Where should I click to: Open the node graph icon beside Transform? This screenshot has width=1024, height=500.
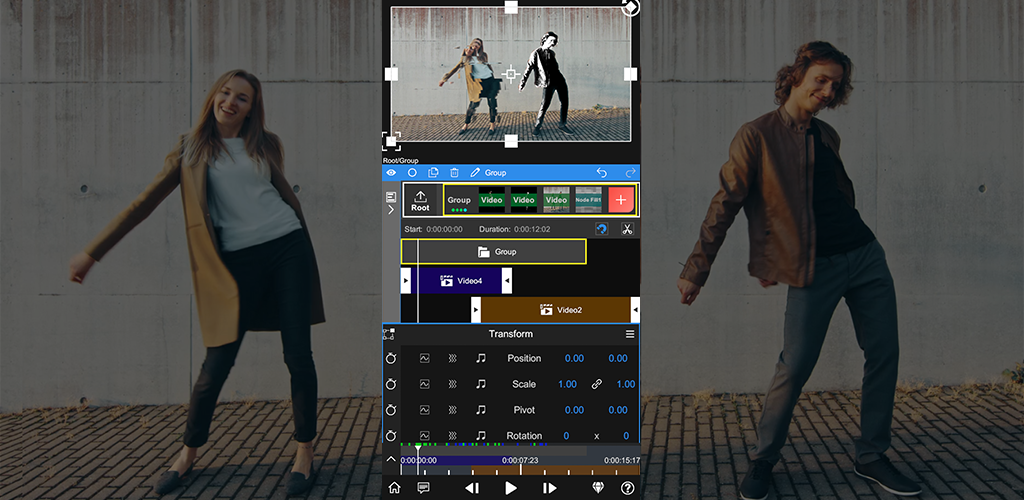click(389, 334)
